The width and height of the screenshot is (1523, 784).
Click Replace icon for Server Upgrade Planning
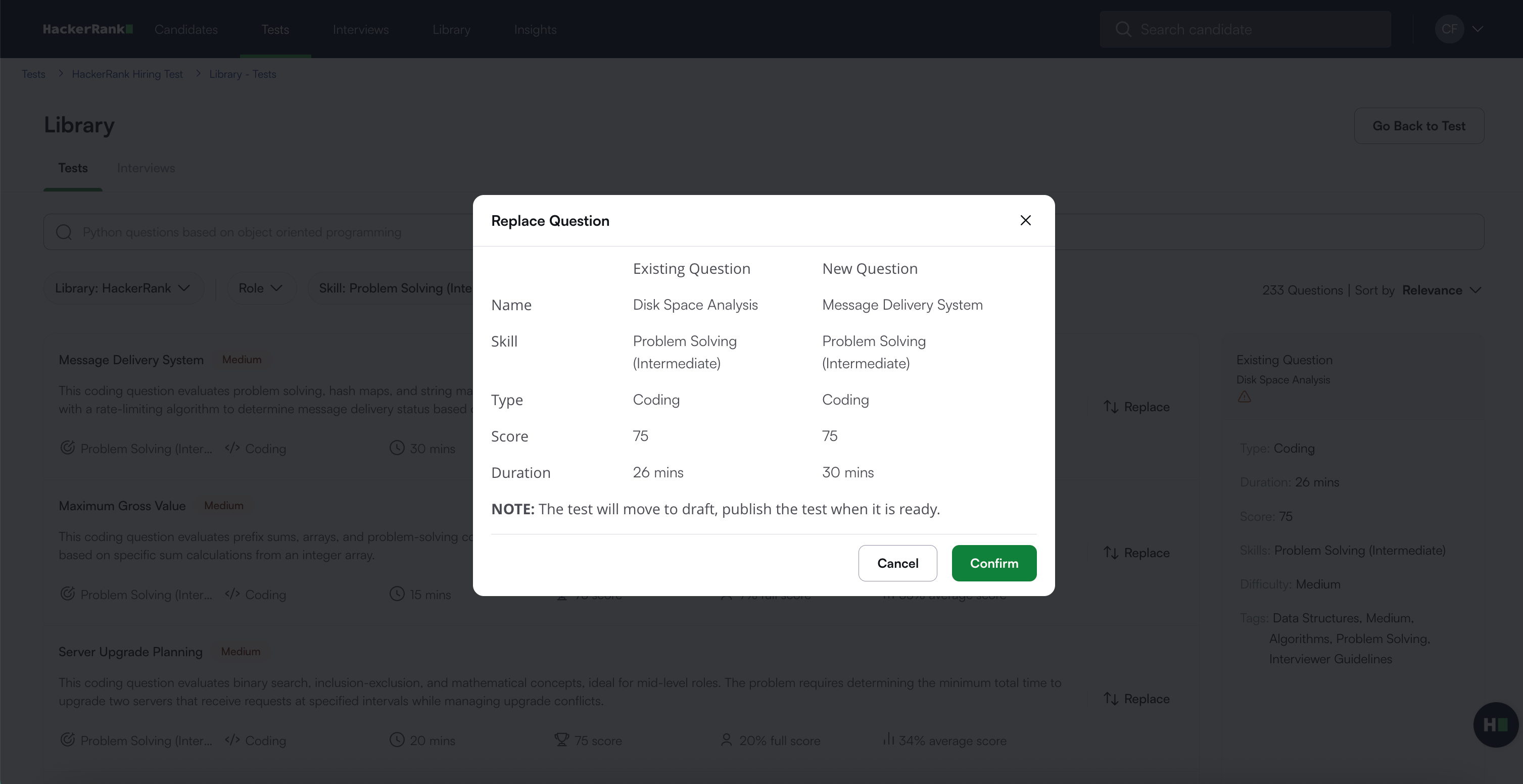pos(1111,699)
